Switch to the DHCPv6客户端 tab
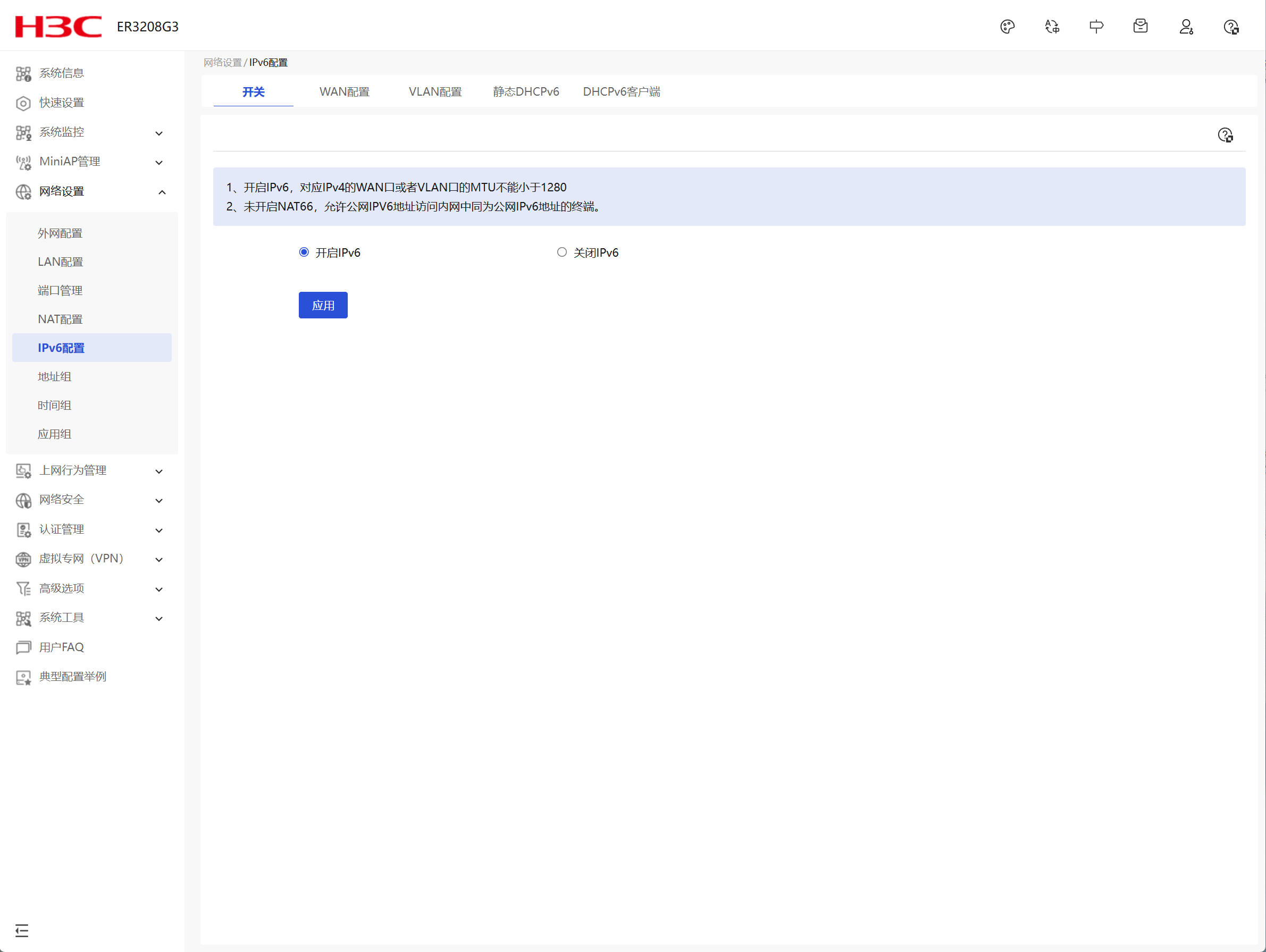The image size is (1266, 952). tap(621, 91)
